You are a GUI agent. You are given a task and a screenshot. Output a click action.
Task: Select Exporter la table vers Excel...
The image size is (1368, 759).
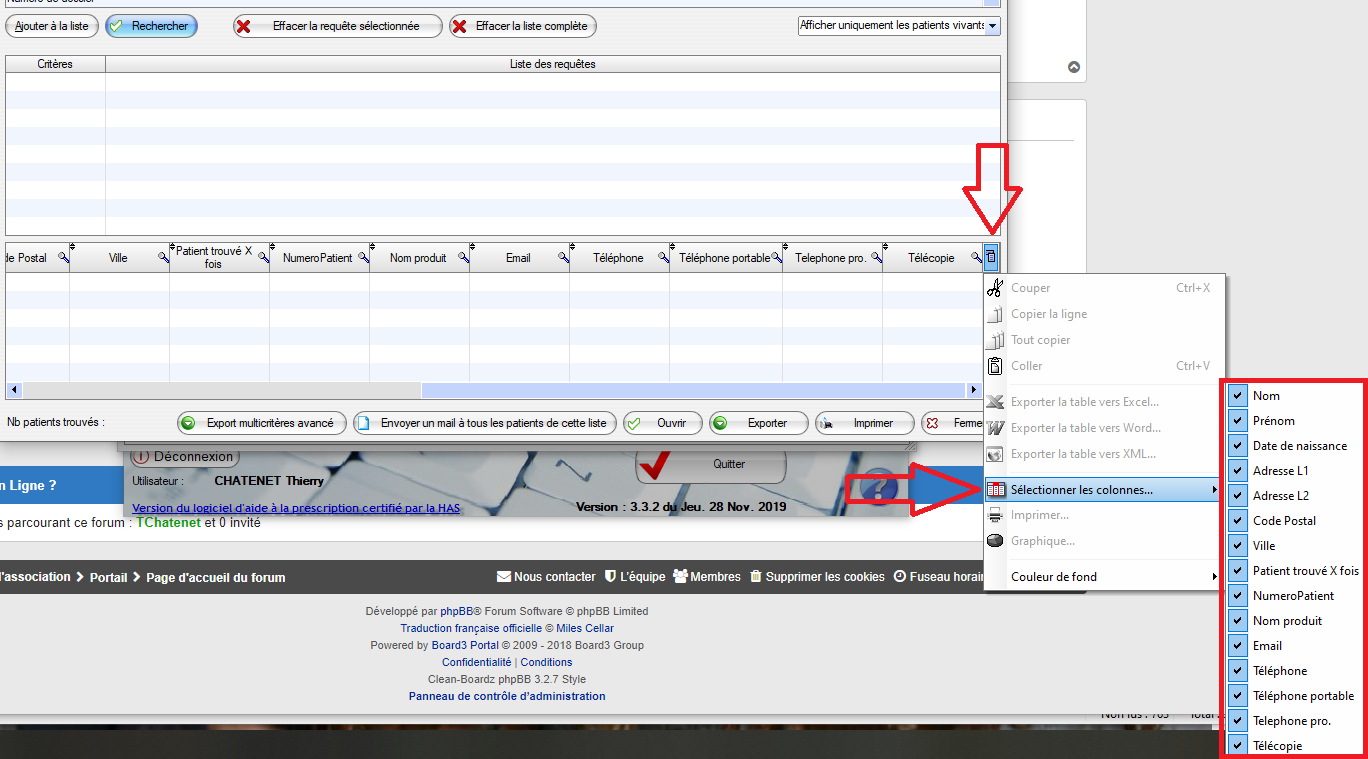tap(1104, 402)
